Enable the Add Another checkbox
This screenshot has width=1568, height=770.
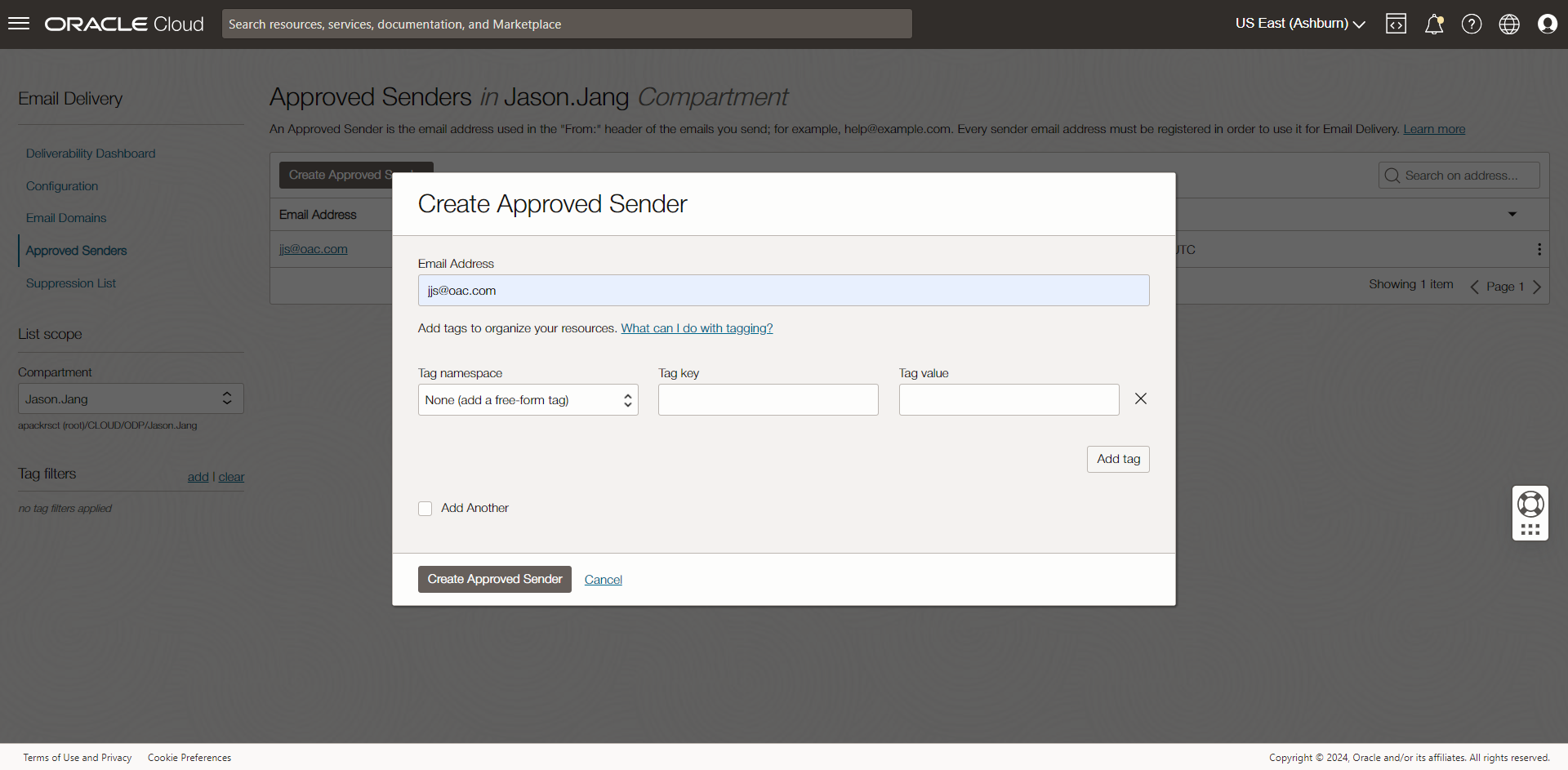pos(425,509)
